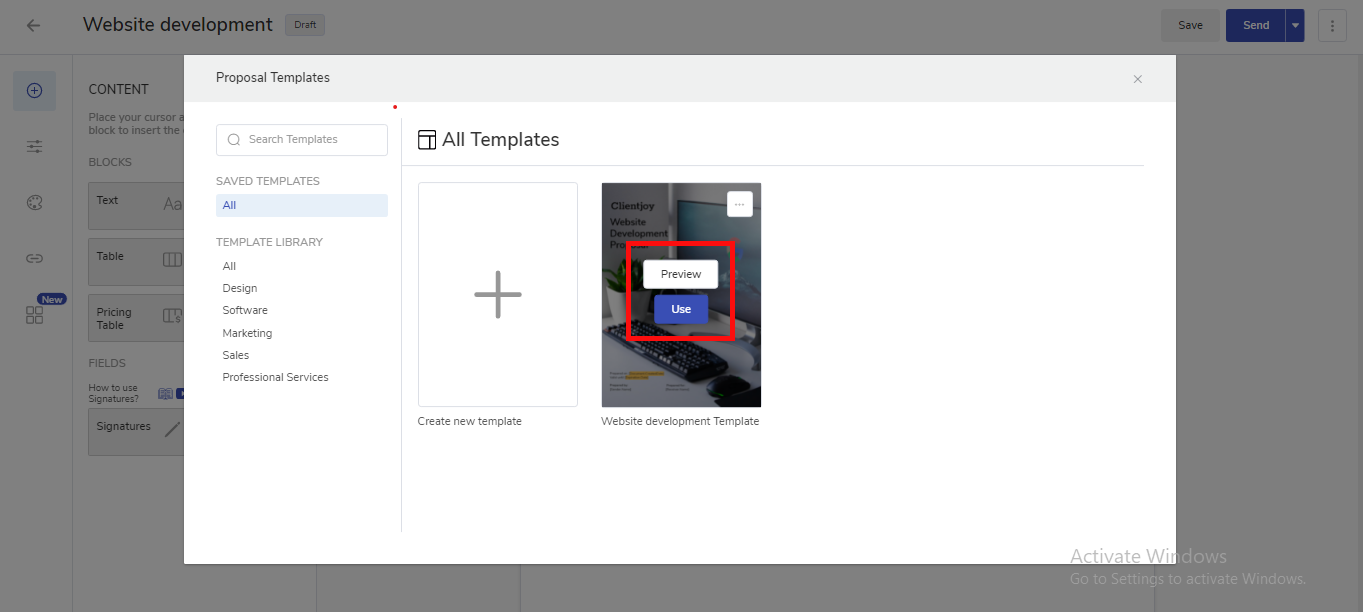
Task: Click the Create new template tile
Action: (x=497, y=295)
